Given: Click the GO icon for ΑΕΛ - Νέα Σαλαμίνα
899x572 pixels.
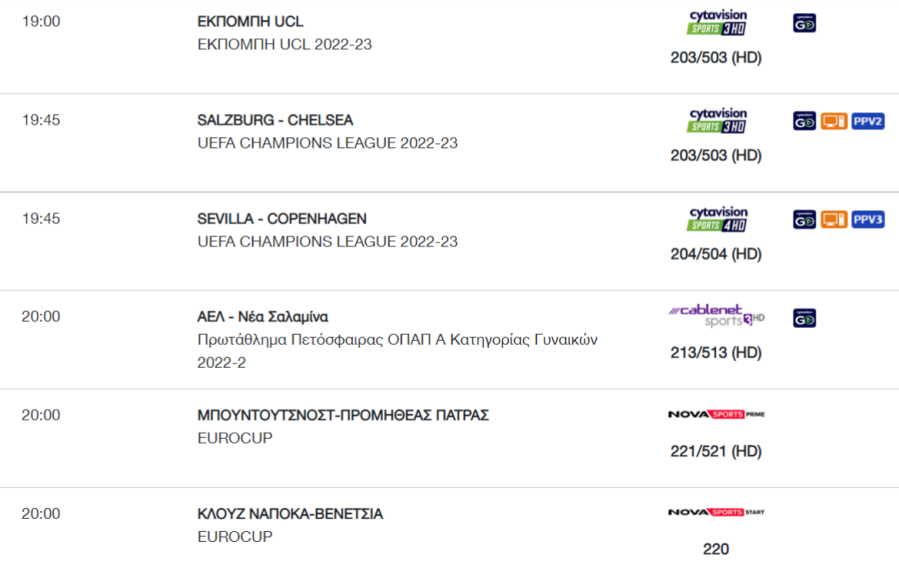Looking at the screenshot, I should pyautogui.click(x=804, y=319).
